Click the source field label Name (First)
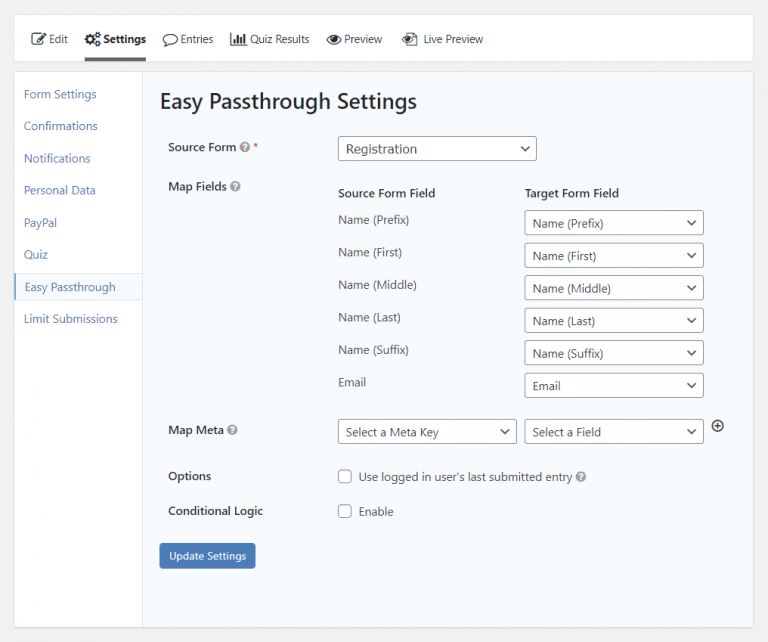This screenshot has width=768, height=642. (x=370, y=252)
